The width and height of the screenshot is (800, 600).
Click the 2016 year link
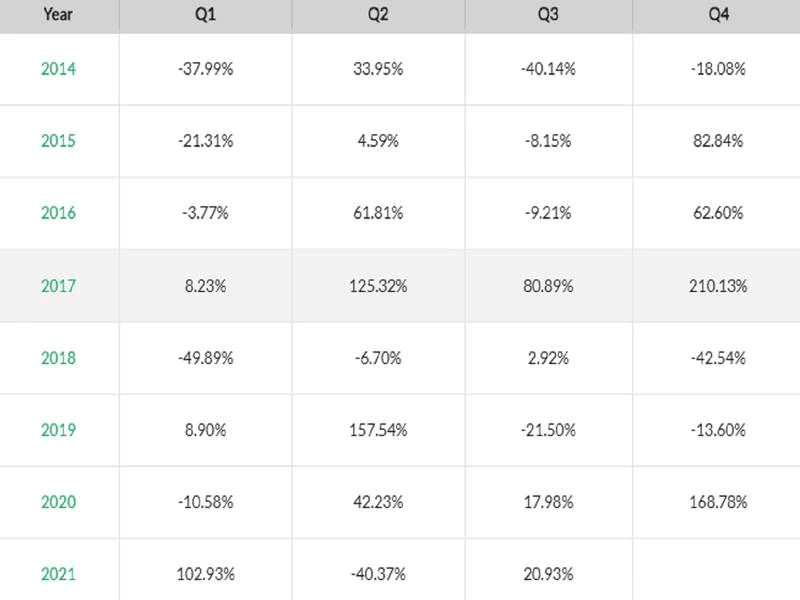[58, 213]
